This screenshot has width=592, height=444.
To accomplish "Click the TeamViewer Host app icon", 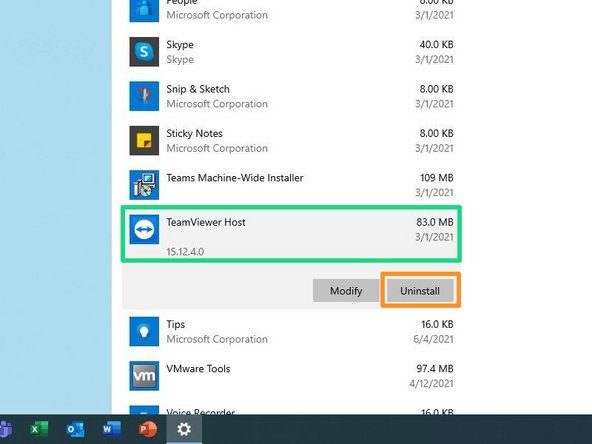I will [x=144, y=230].
